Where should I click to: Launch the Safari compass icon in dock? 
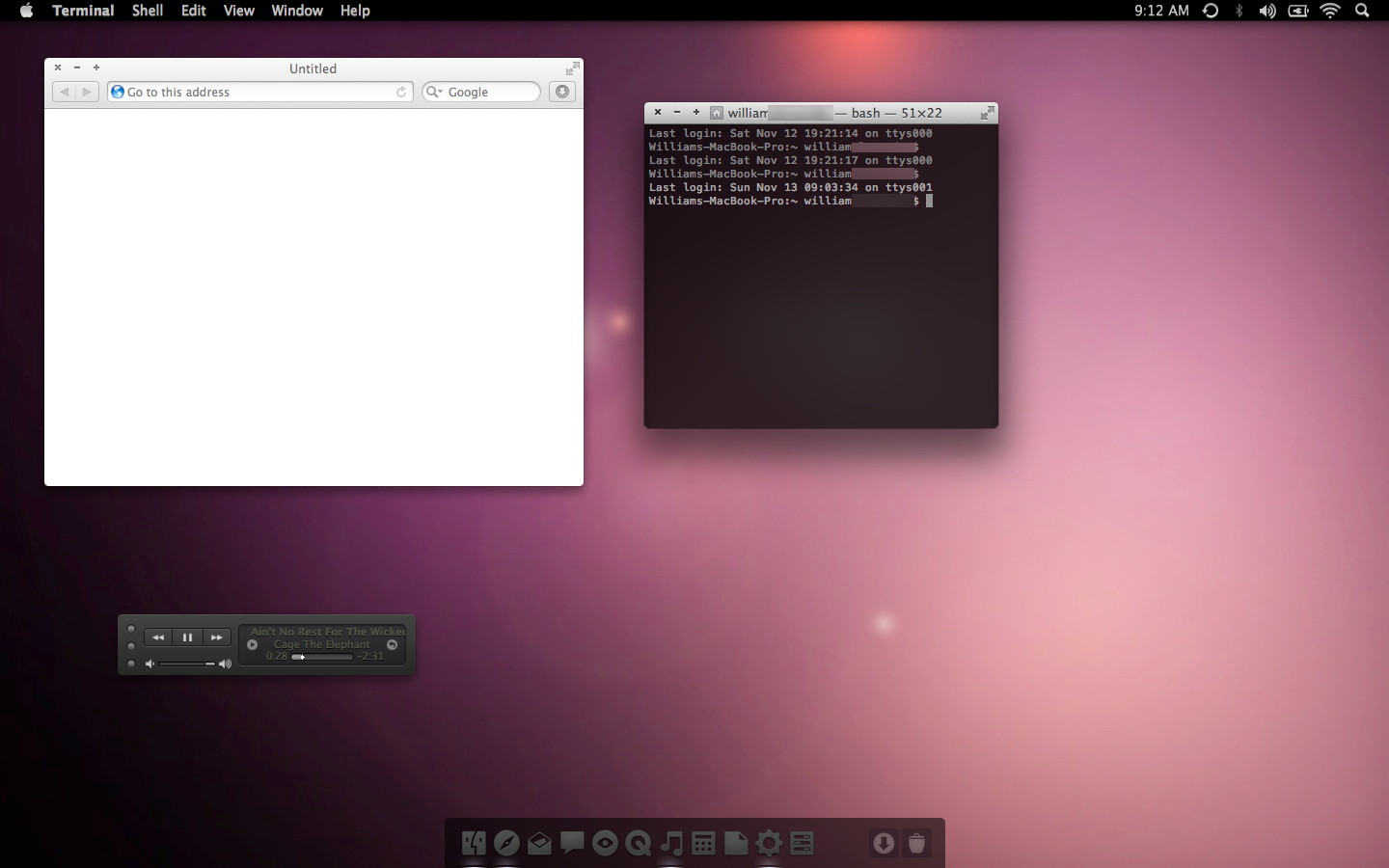[x=506, y=844]
